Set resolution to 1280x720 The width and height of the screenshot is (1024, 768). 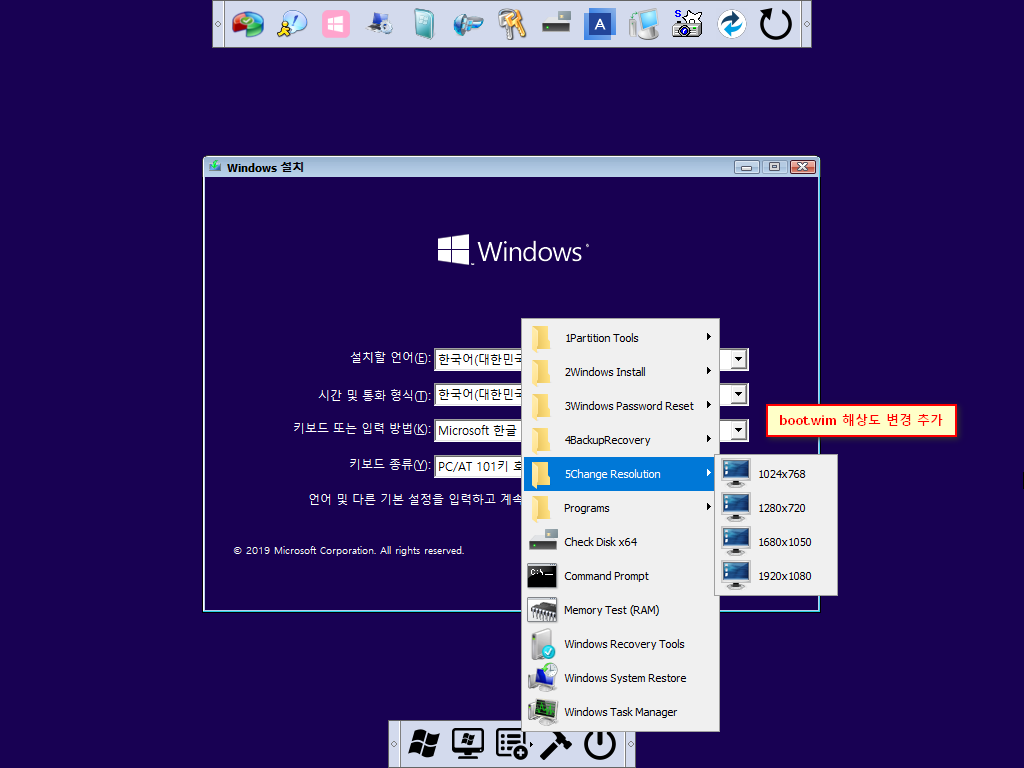[x=776, y=508]
